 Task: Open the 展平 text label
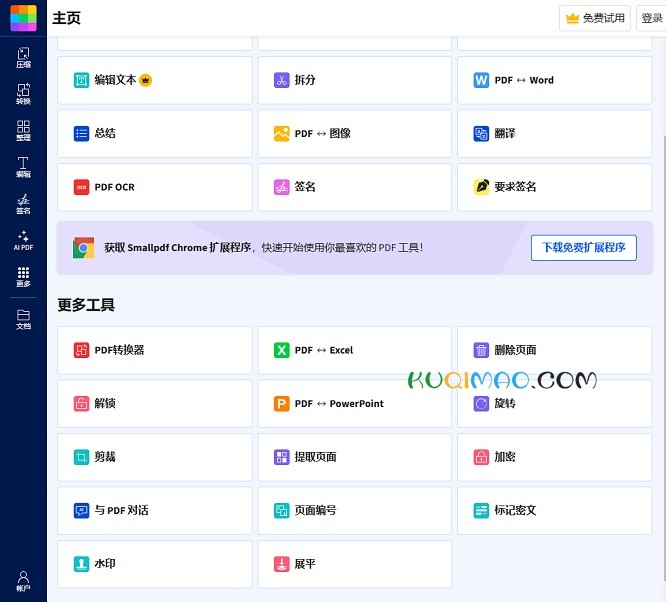[x=305, y=564]
